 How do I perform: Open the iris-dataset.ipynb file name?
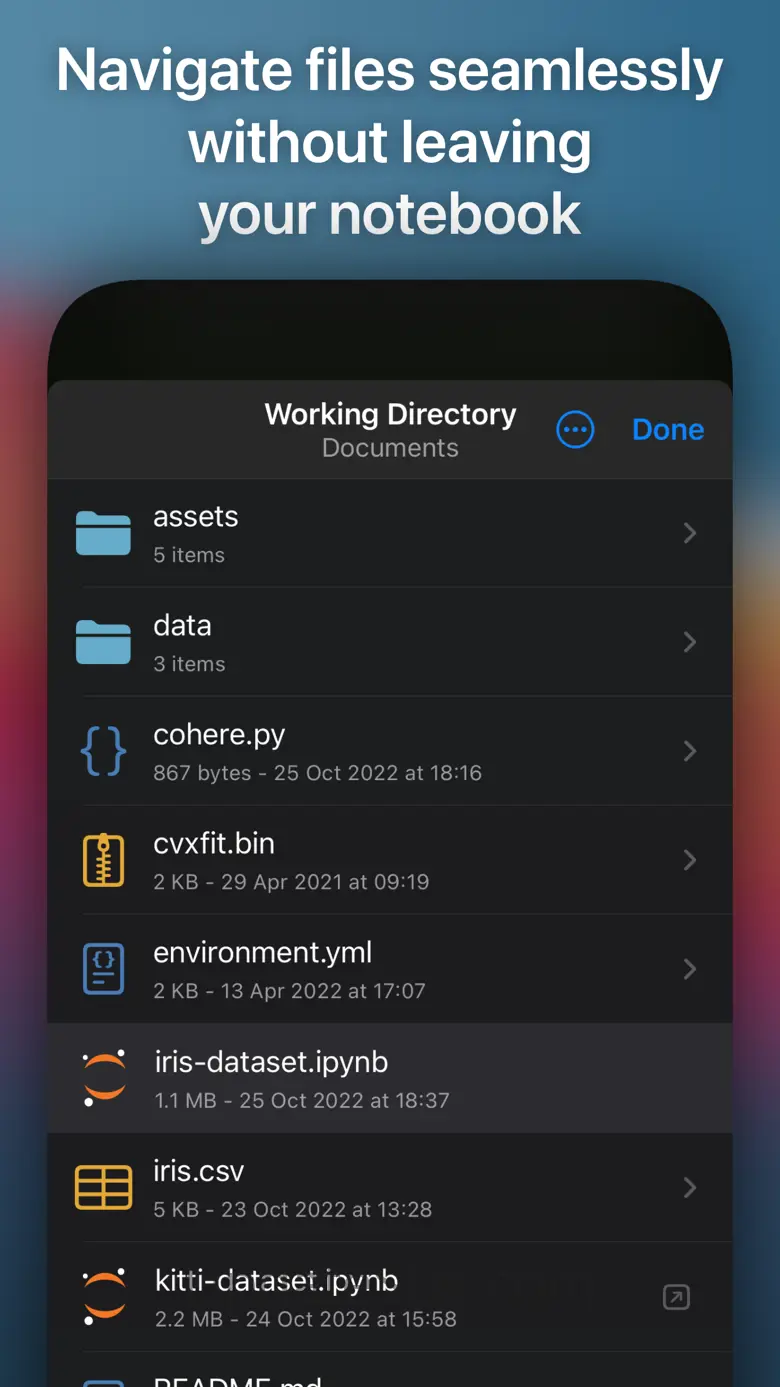point(271,1062)
